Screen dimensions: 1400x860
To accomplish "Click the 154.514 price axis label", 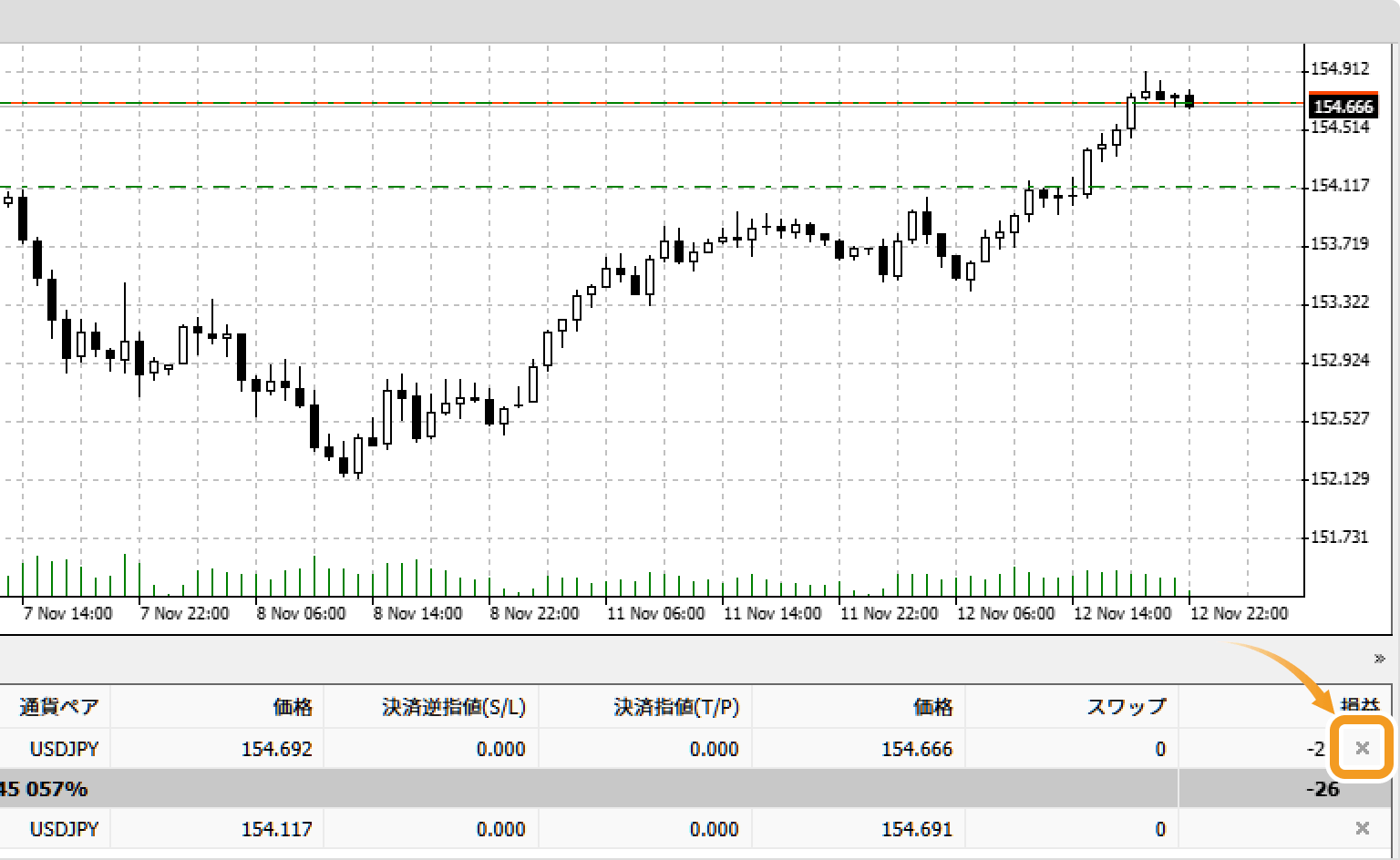I will coord(1340,128).
